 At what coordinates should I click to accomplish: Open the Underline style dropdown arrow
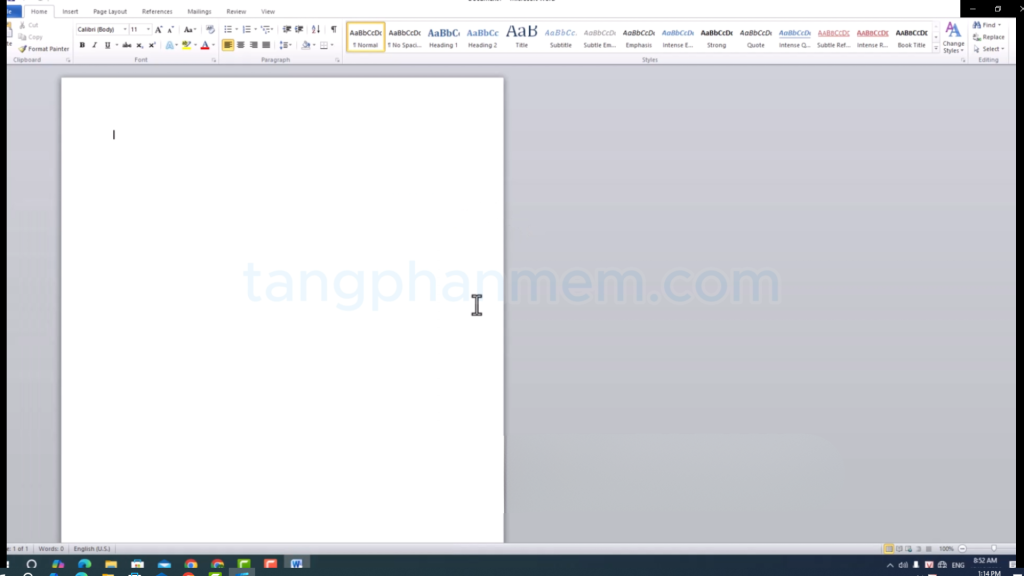tap(116, 45)
